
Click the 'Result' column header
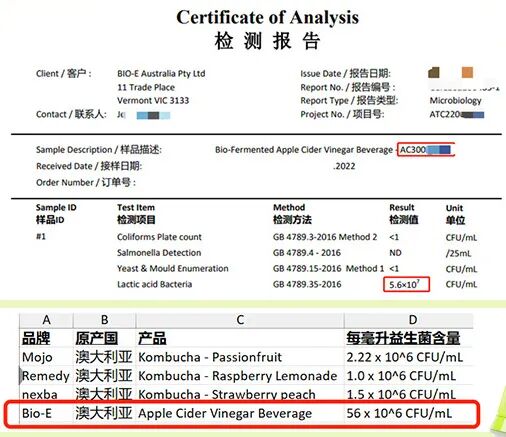tap(402, 208)
